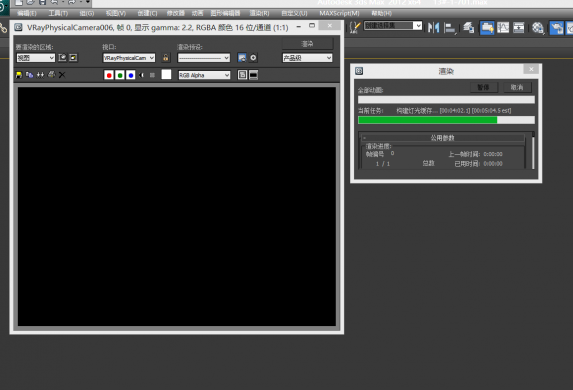Image resolution: width=573 pixels, height=390 pixels.
Task: Click the render dialog vertical scrollbar
Action: click(533, 151)
